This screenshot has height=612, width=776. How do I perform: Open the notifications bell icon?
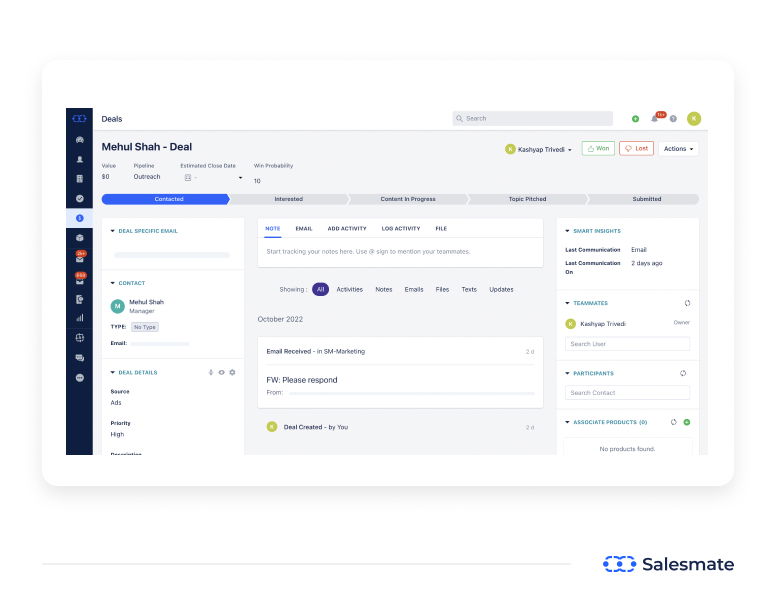tap(655, 119)
